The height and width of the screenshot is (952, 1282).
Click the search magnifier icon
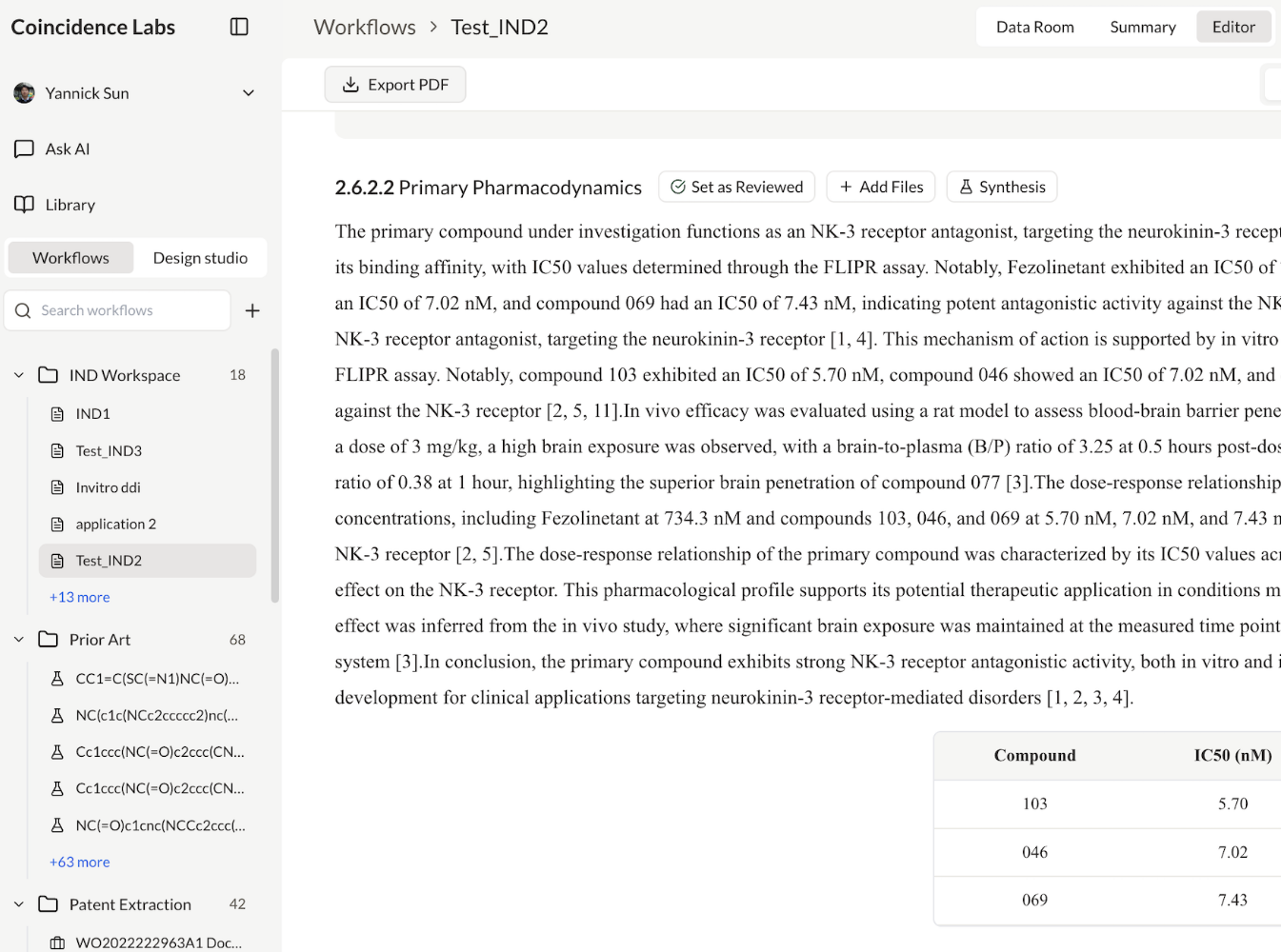coord(23,310)
